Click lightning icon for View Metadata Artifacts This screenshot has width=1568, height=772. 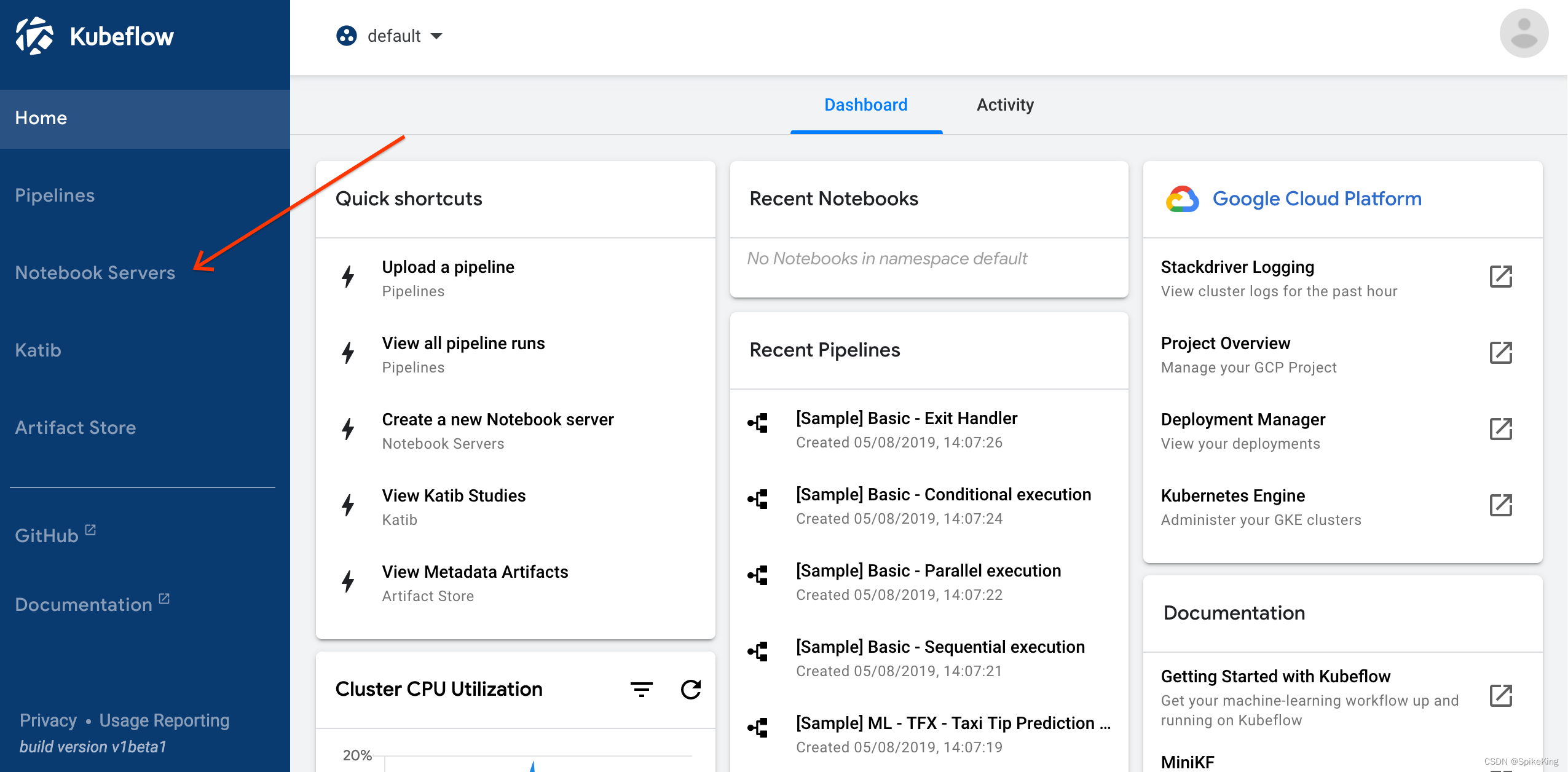tap(349, 581)
